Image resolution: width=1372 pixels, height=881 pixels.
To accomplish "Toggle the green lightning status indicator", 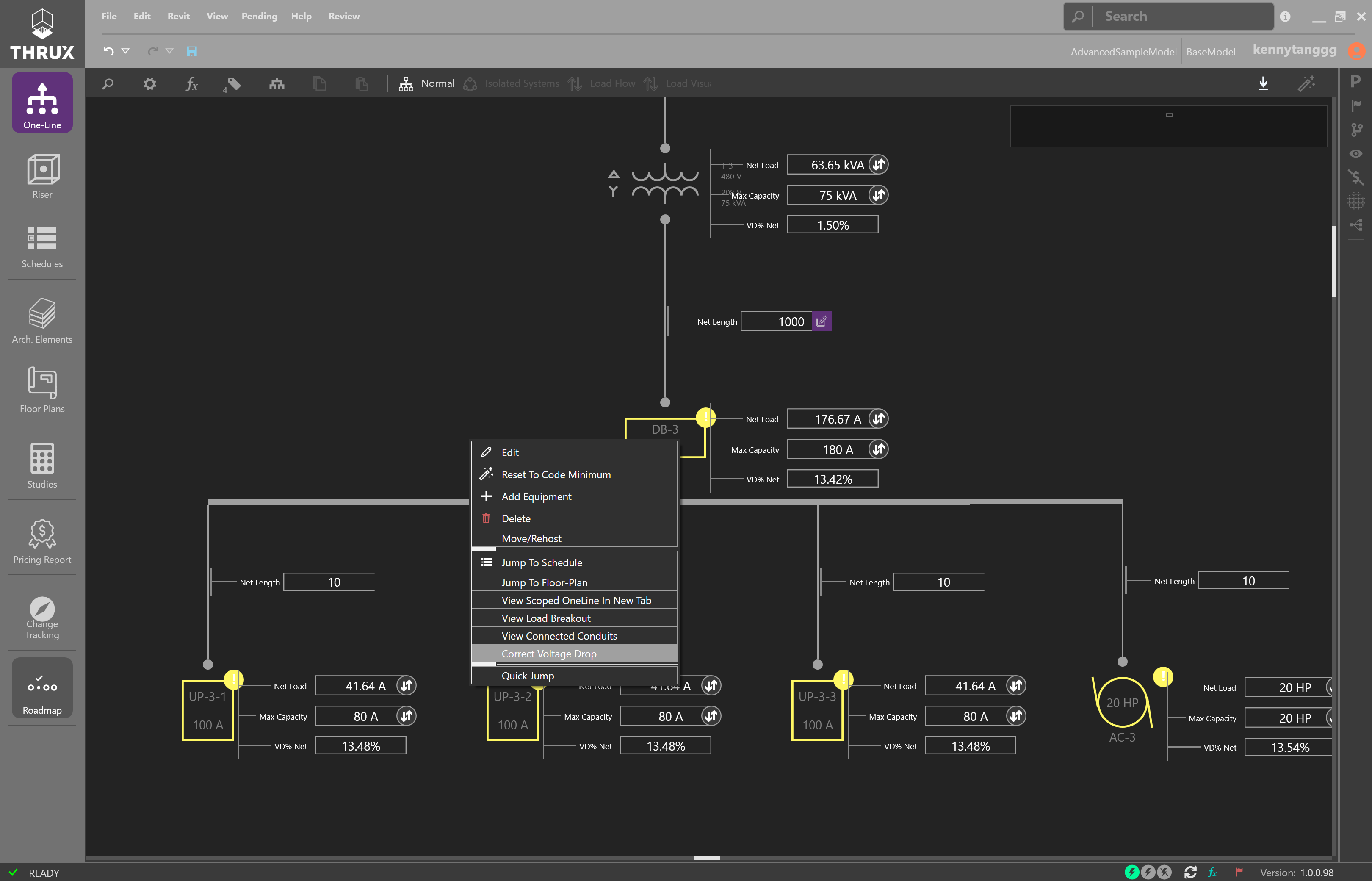I will (1132, 872).
